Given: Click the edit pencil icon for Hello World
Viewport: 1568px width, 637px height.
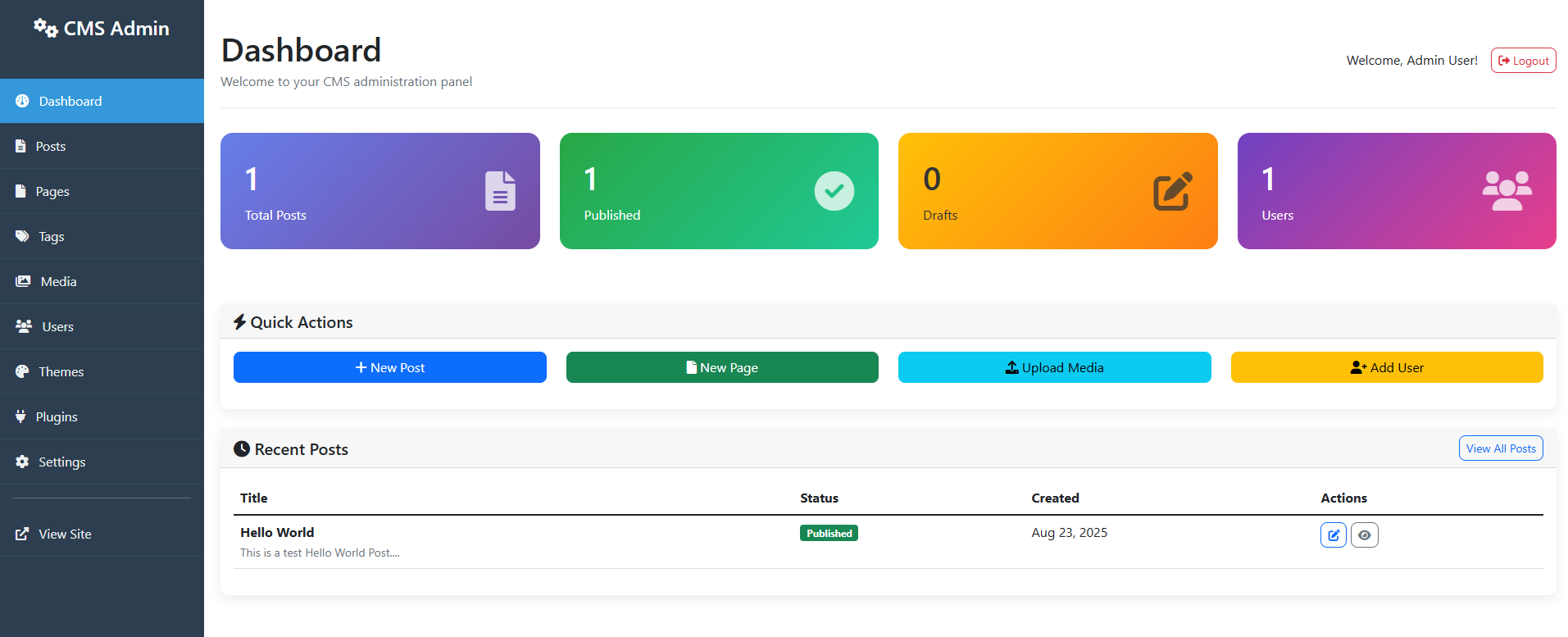Looking at the screenshot, I should click(1333, 535).
